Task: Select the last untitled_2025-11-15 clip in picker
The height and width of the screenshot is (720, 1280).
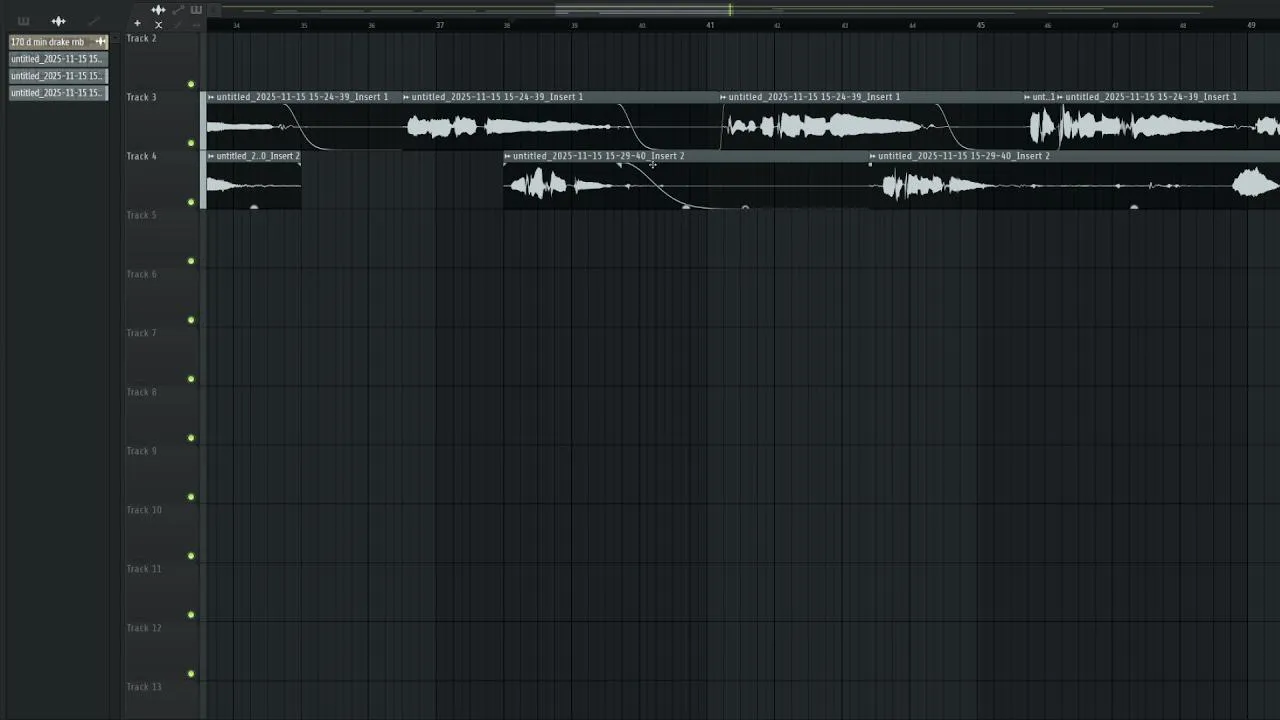Action: pyautogui.click(x=58, y=93)
